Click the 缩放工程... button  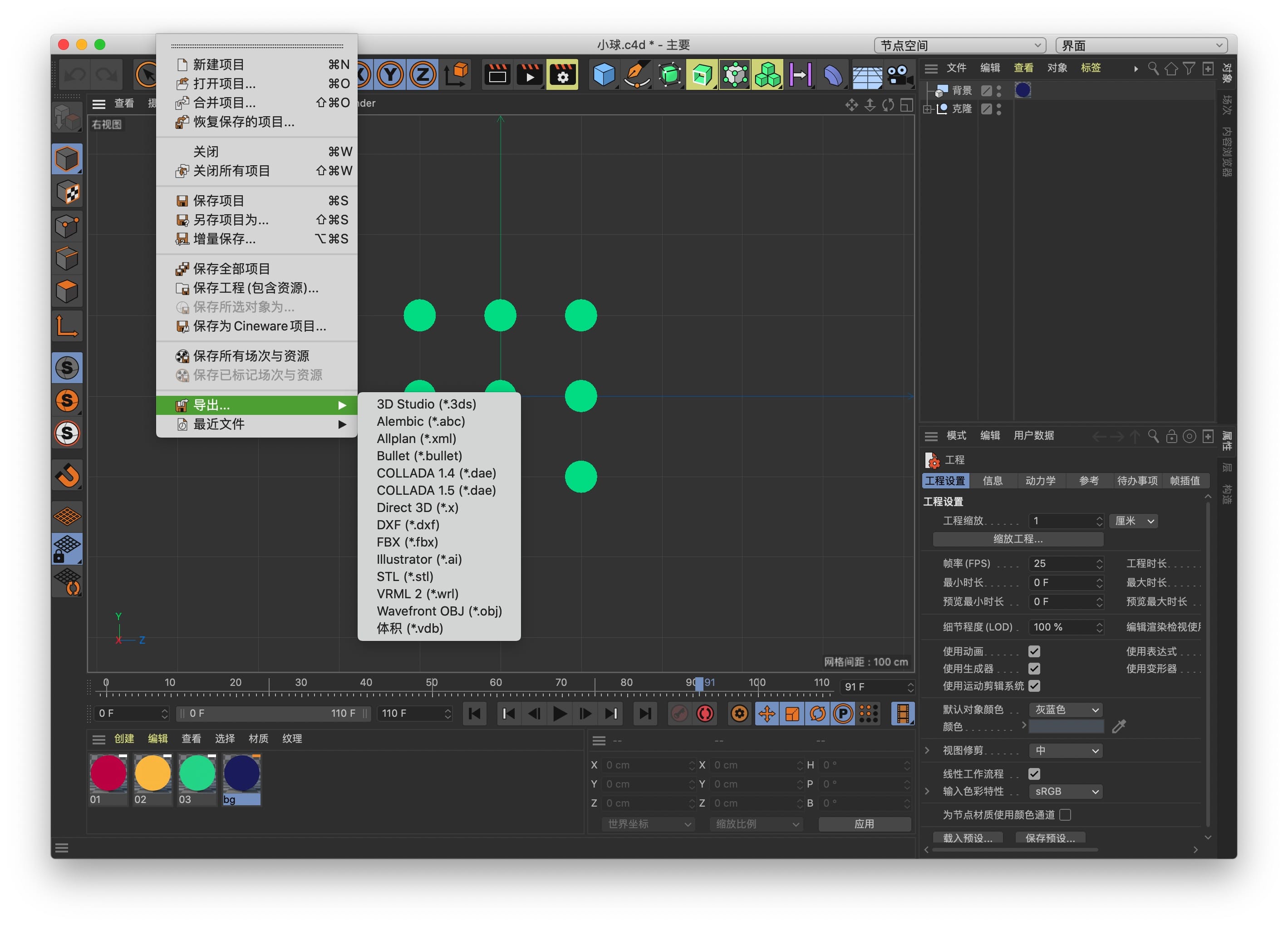(x=1018, y=538)
